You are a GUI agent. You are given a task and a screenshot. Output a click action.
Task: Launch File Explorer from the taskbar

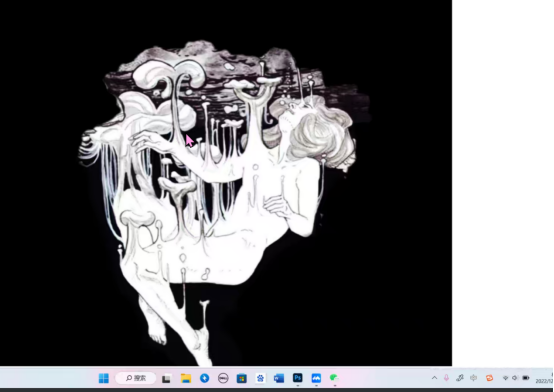(x=186, y=379)
